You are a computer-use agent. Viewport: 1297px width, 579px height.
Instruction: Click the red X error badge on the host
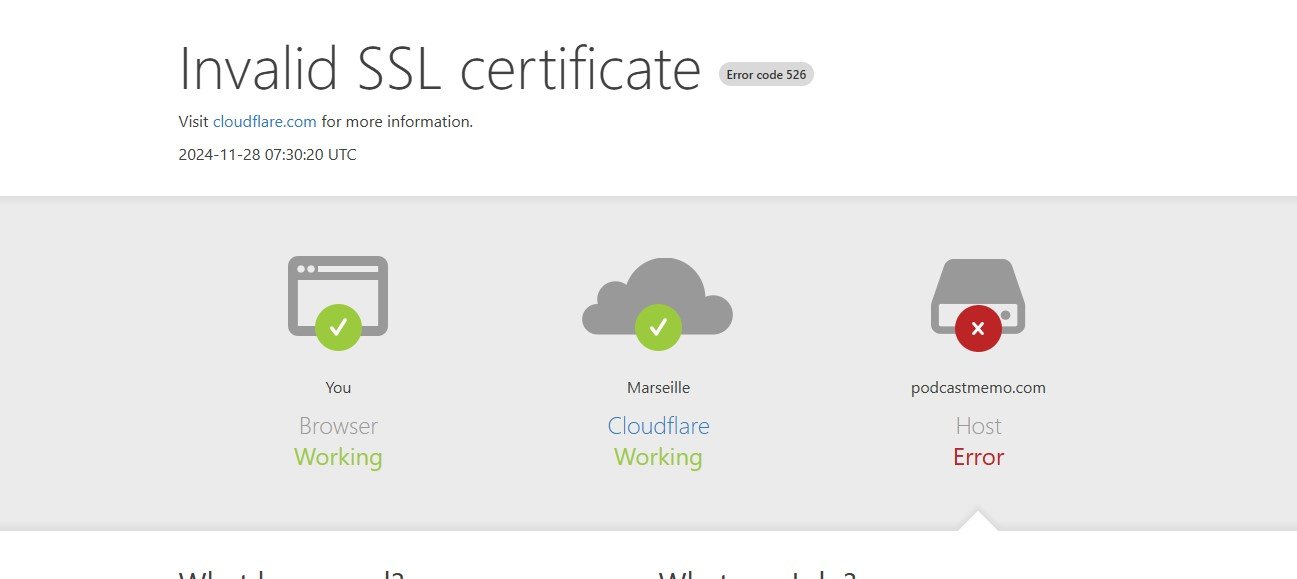pos(978,328)
